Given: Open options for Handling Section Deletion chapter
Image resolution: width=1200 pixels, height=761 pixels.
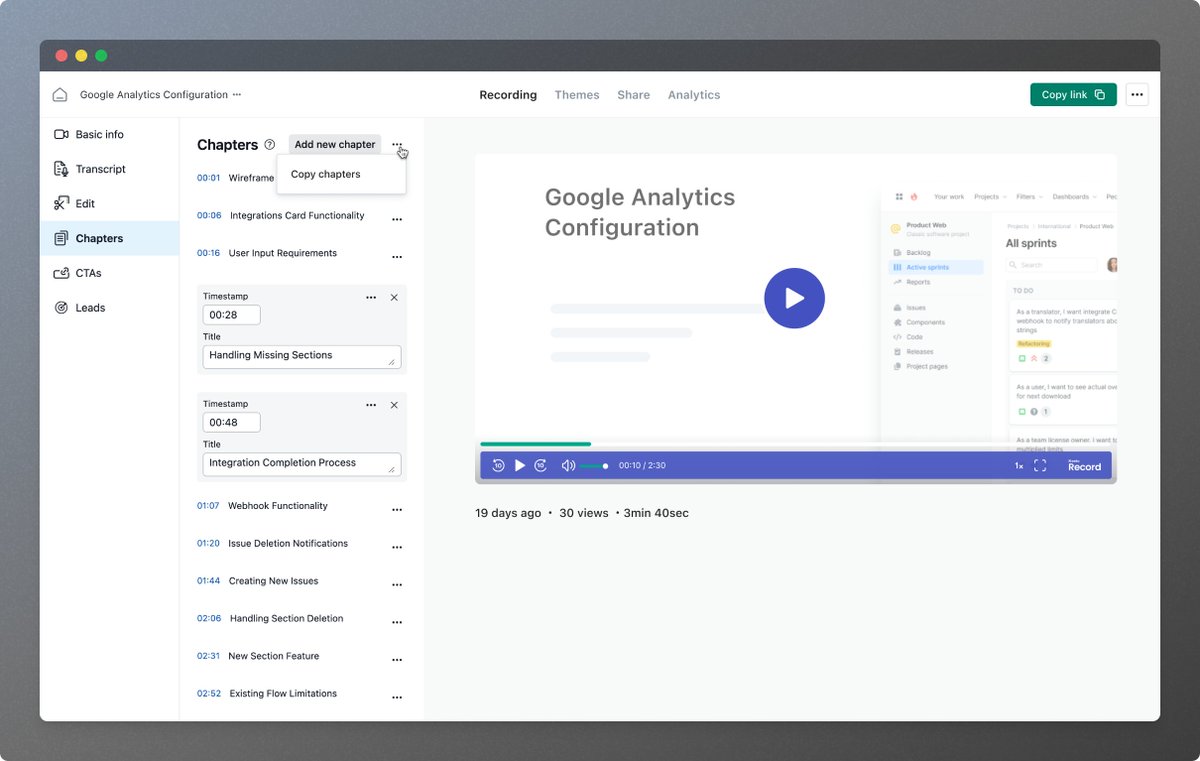Looking at the screenshot, I should (397, 622).
